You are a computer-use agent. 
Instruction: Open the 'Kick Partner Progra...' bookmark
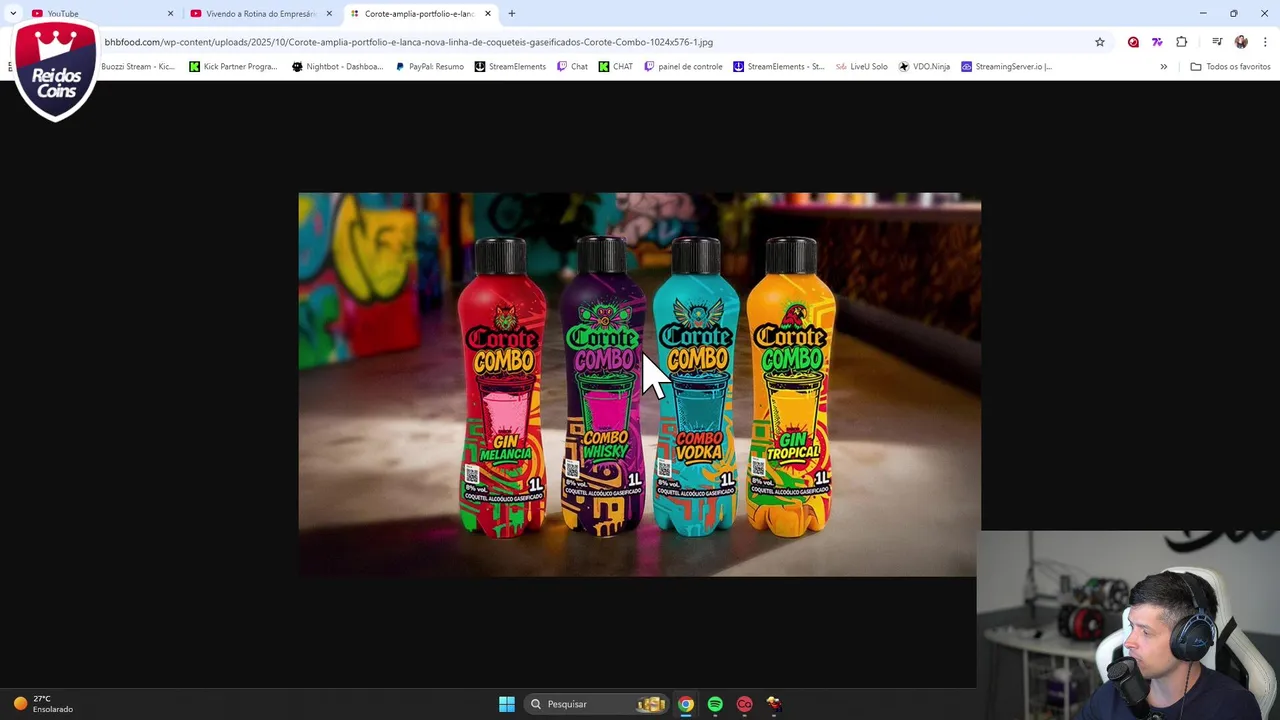click(x=233, y=66)
